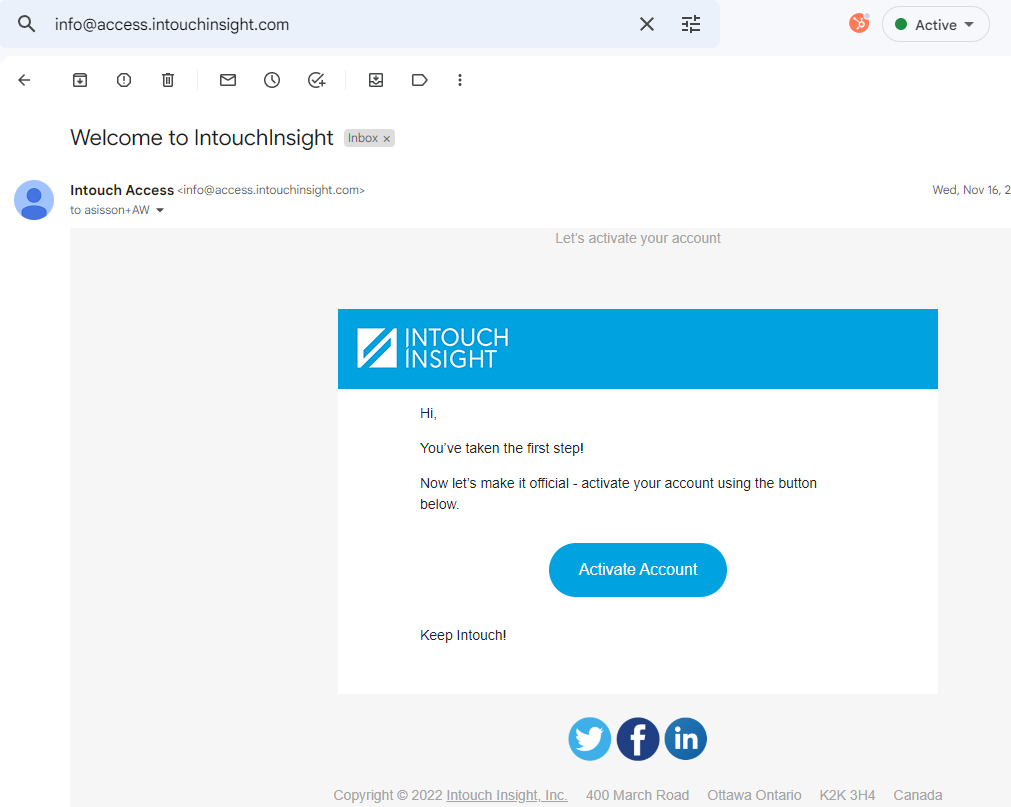
Task: Delete the email using trash icon
Action: tap(168, 80)
